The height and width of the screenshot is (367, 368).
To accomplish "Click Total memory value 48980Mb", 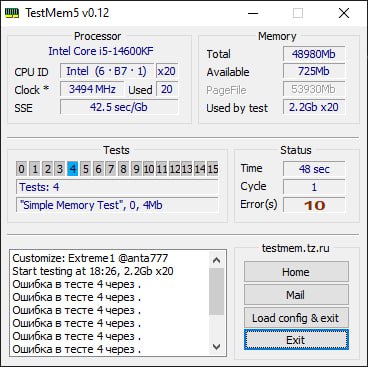I will (314, 54).
